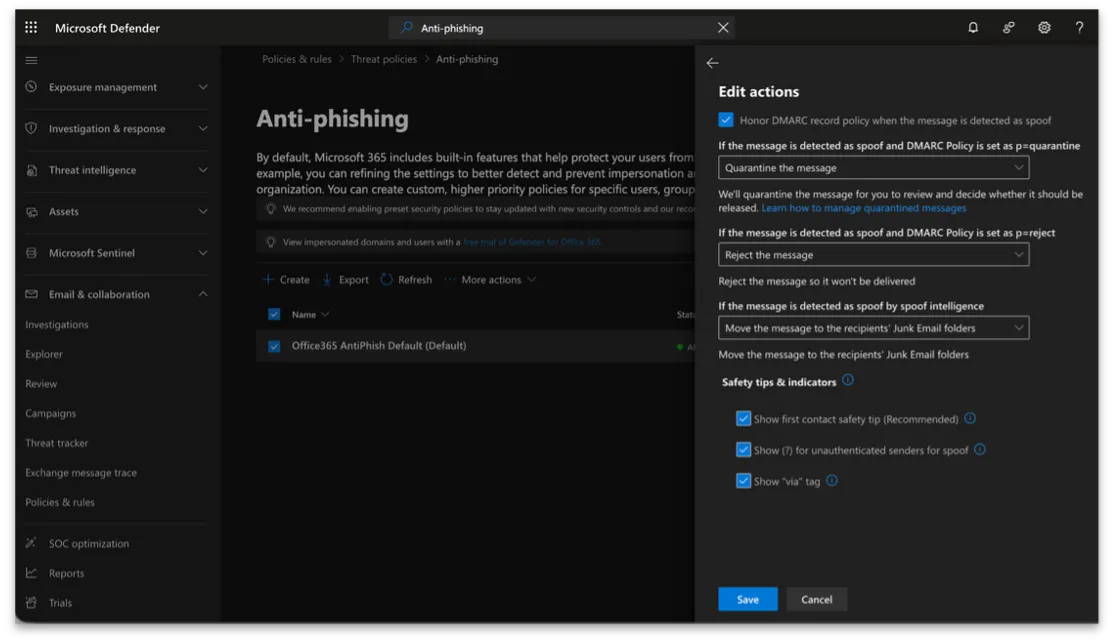1118x644 pixels.
Task: Click the Trials gift icon
Action: pos(31,603)
